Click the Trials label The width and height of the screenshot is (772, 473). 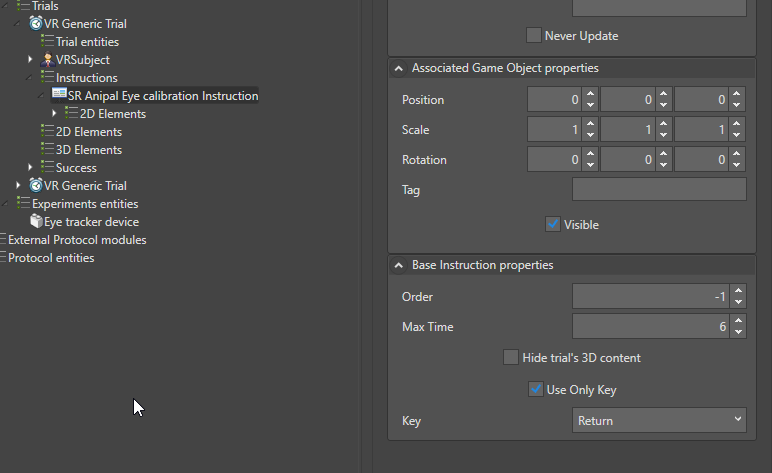(x=45, y=6)
